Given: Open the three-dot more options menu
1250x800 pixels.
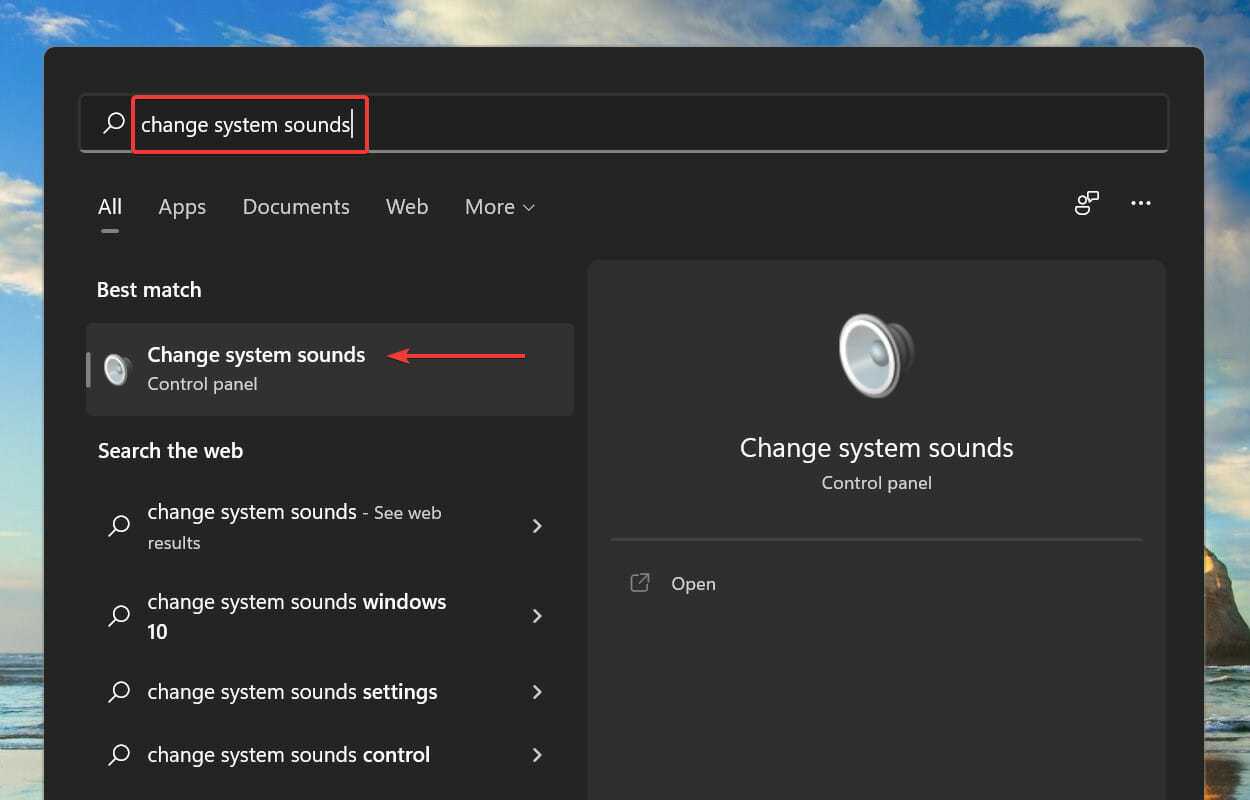Looking at the screenshot, I should tap(1141, 203).
